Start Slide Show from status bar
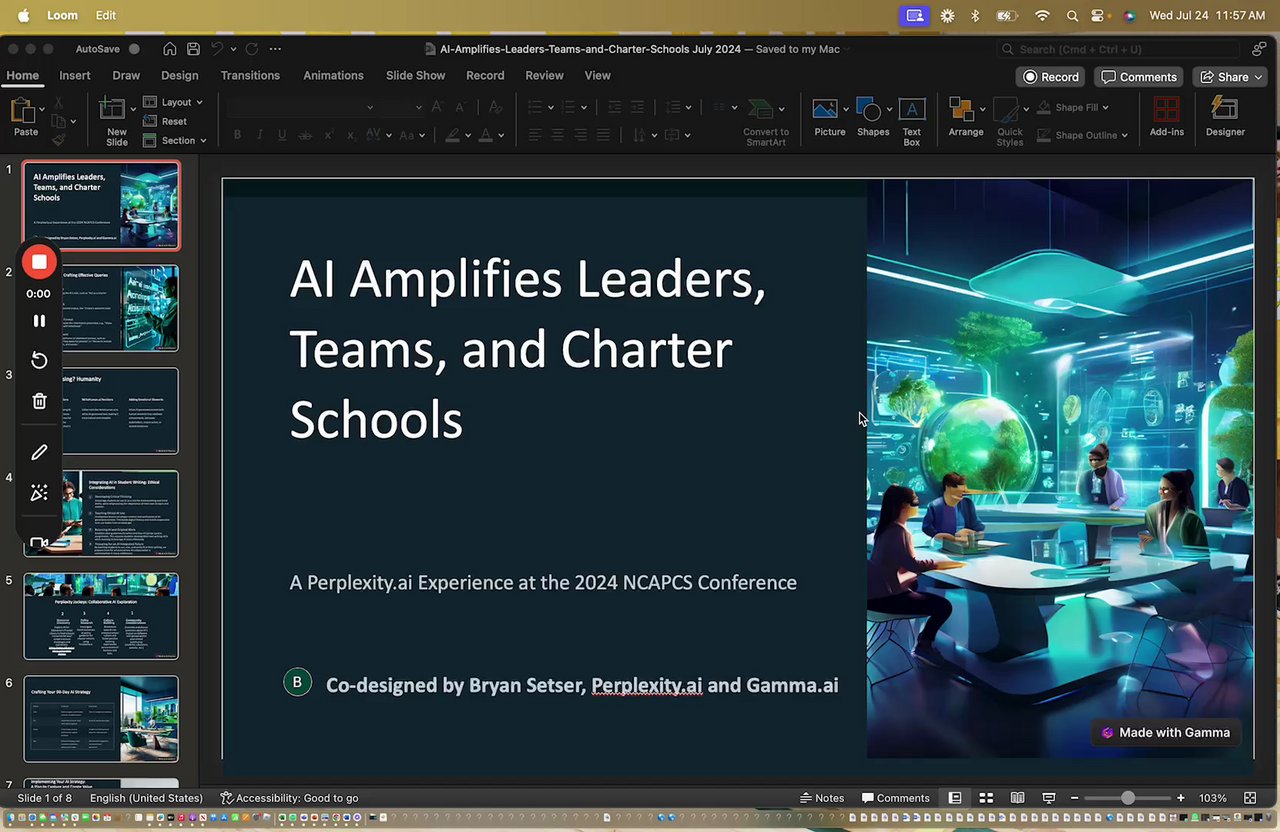 click(x=1049, y=798)
